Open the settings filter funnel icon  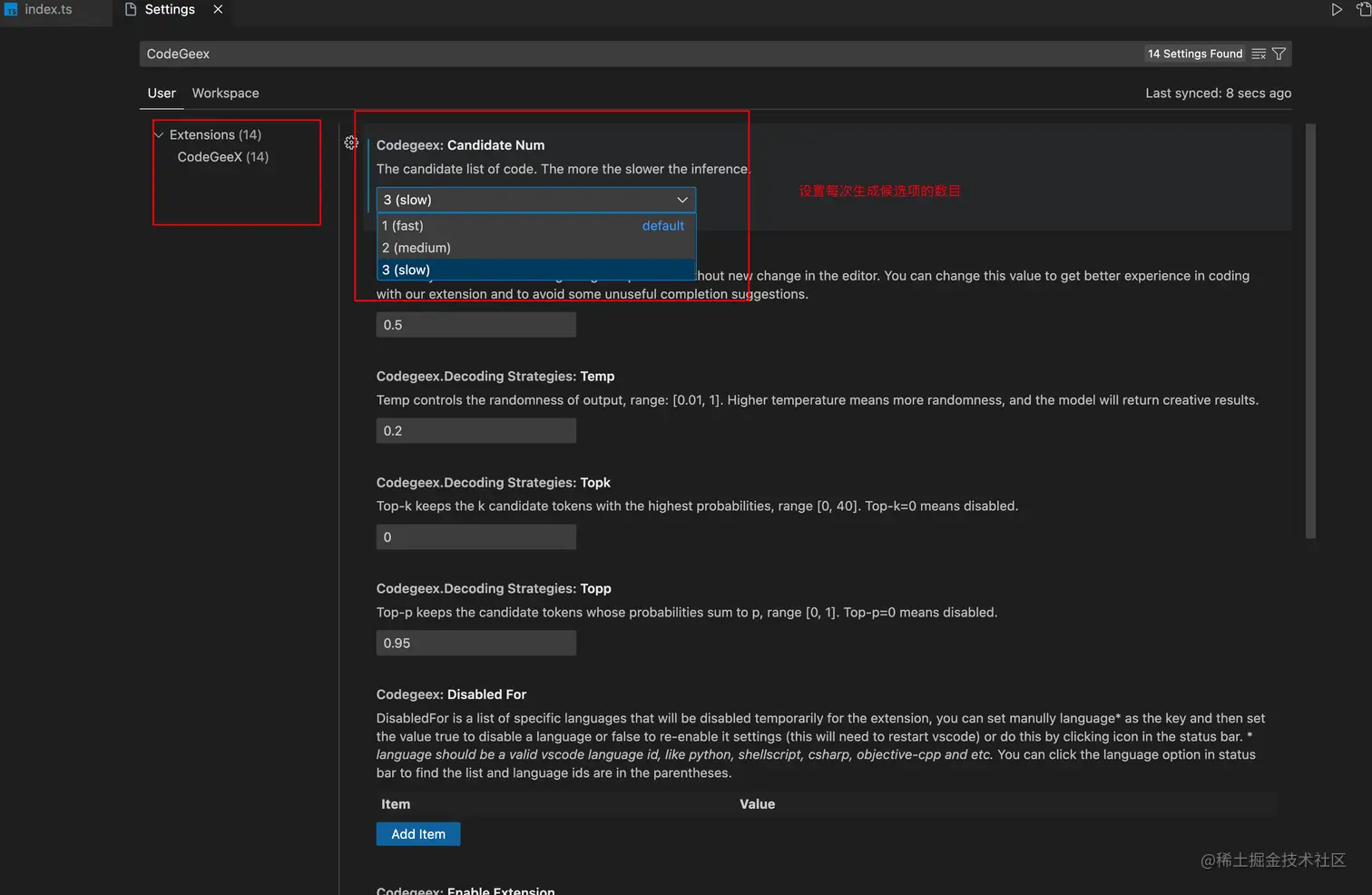point(1279,54)
